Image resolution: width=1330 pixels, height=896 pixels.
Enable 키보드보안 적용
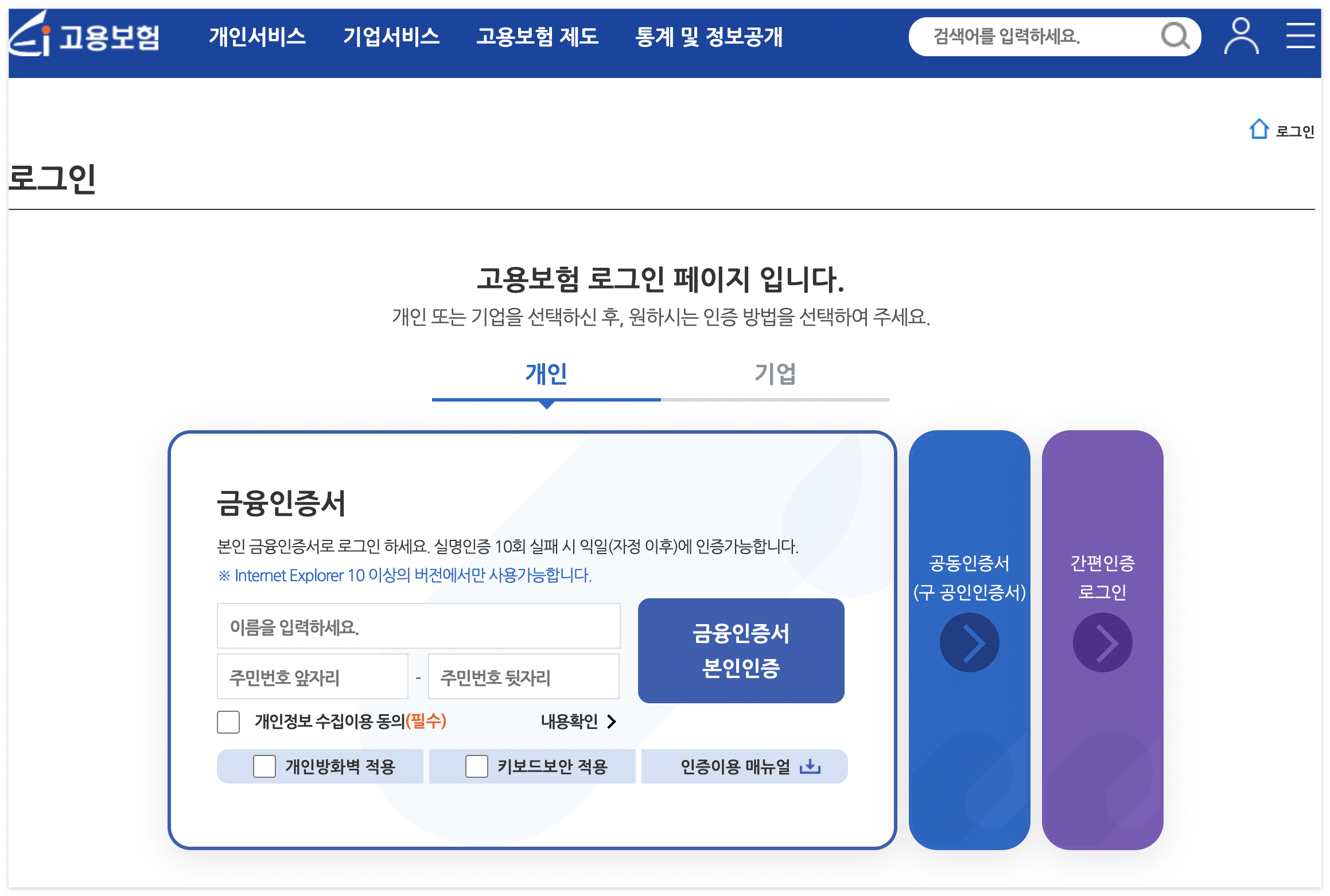point(476,766)
